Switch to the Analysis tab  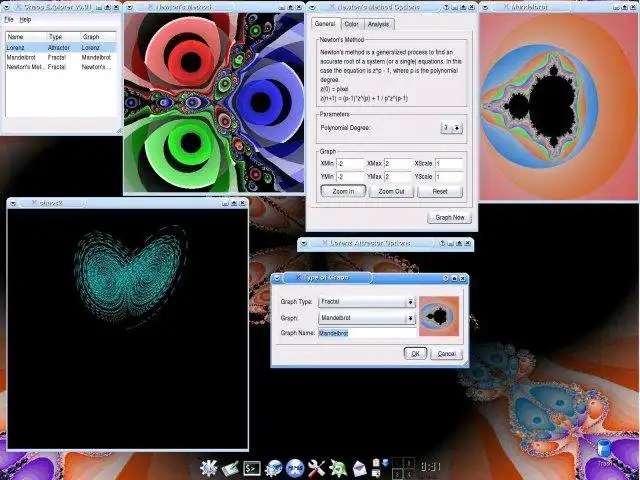[378, 24]
